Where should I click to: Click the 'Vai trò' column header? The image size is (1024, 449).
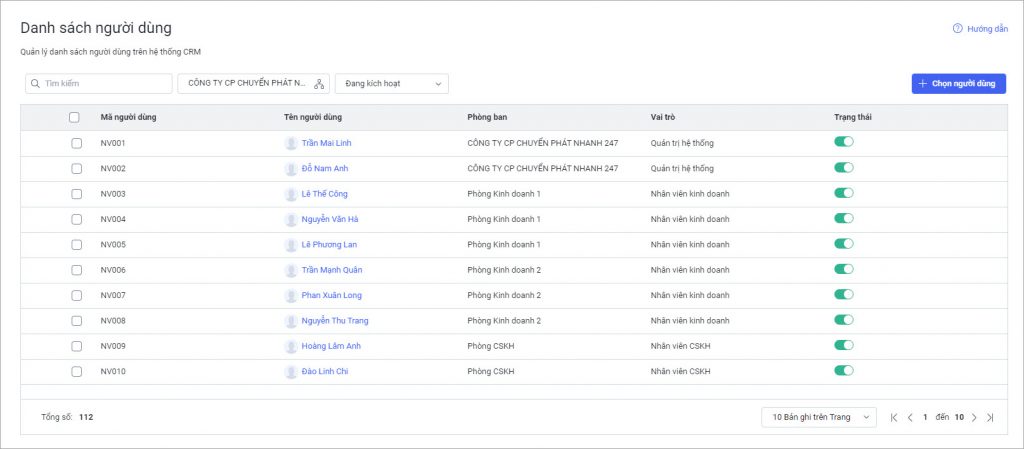(x=663, y=117)
